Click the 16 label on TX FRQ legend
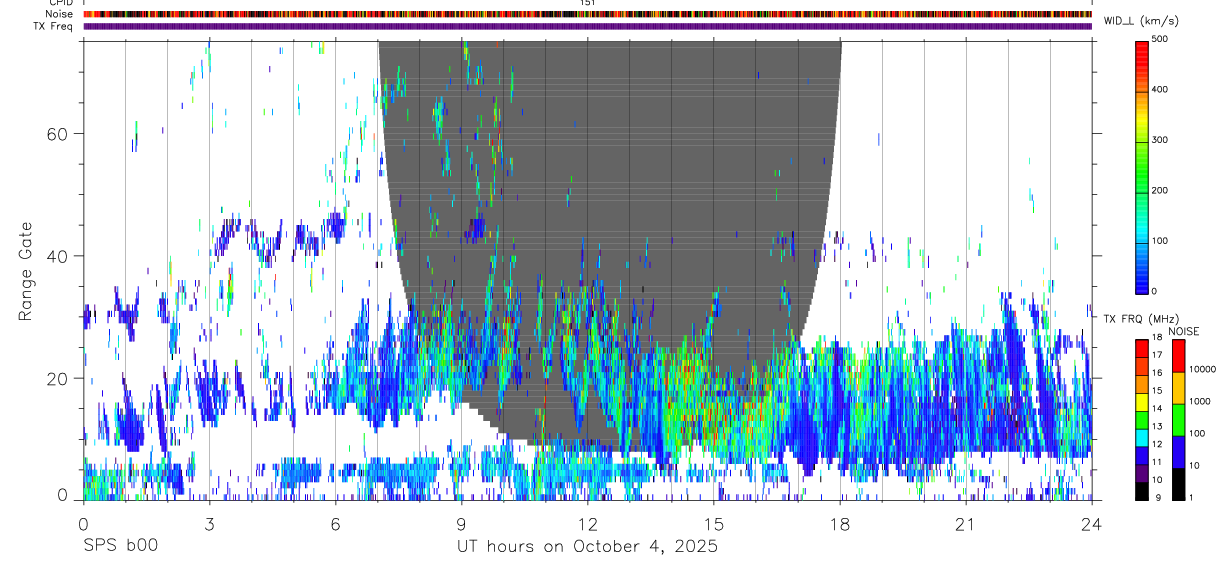The width and height of the screenshot is (1228, 567). click(x=1157, y=373)
